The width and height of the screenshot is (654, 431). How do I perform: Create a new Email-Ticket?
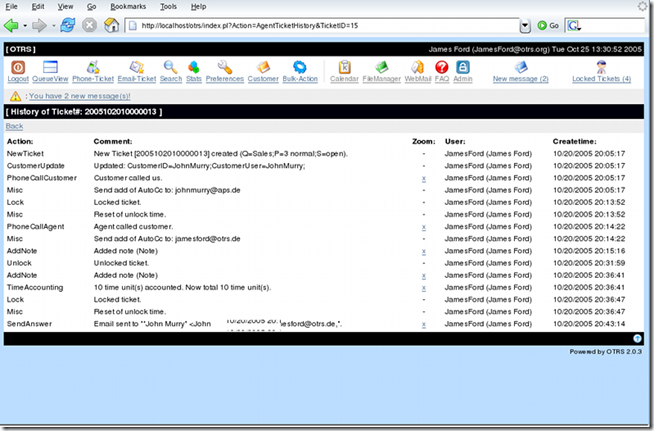click(x=135, y=67)
